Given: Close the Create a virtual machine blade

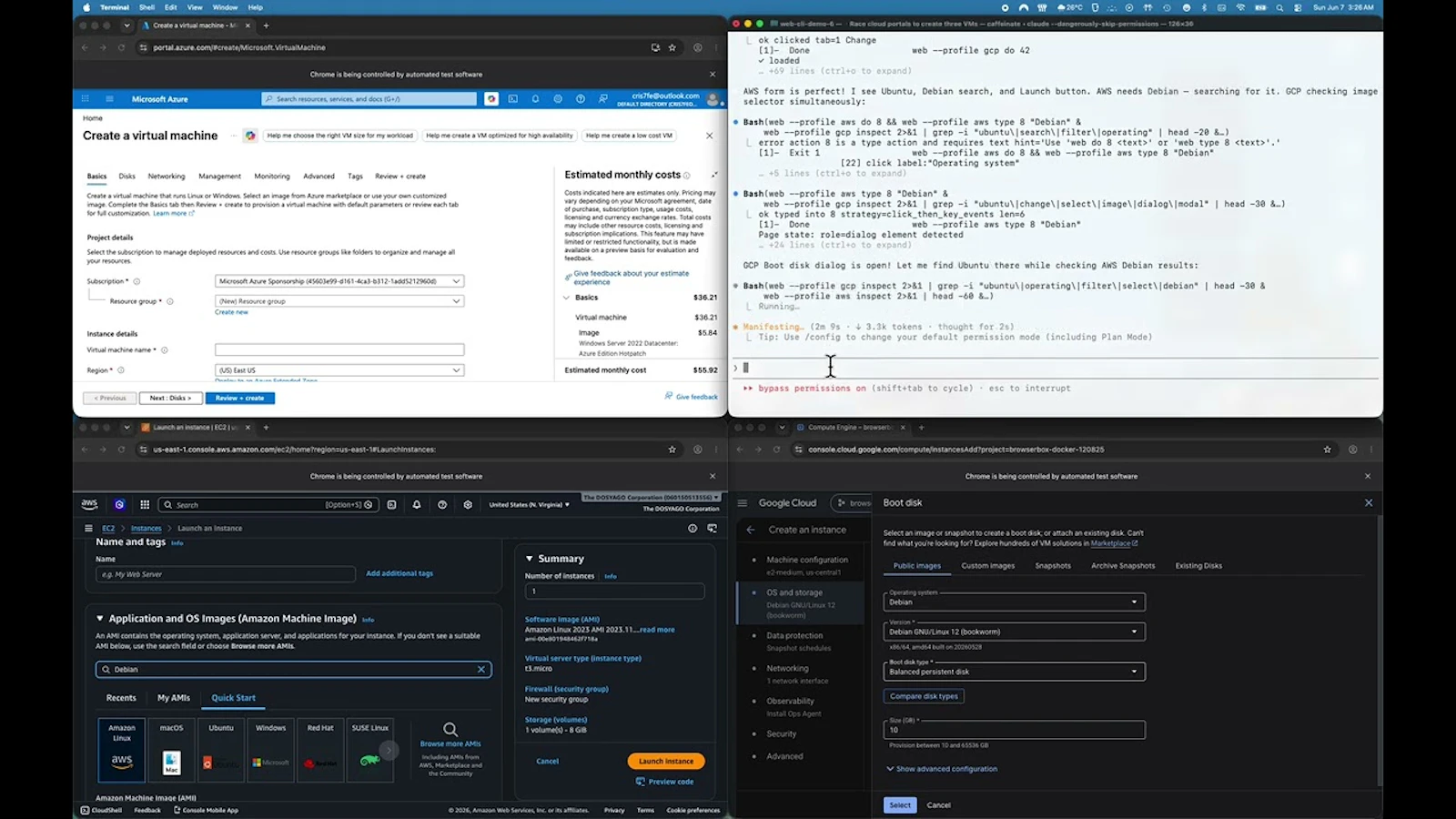Looking at the screenshot, I should point(710,136).
